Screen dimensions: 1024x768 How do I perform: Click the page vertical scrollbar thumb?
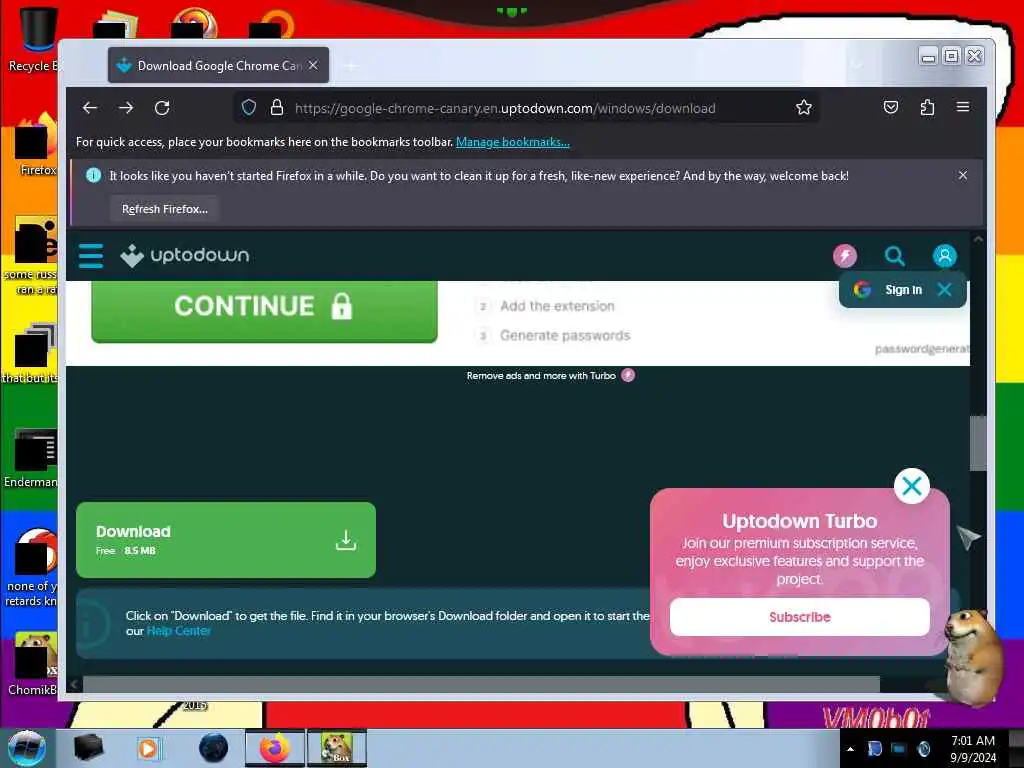click(978, 443)
